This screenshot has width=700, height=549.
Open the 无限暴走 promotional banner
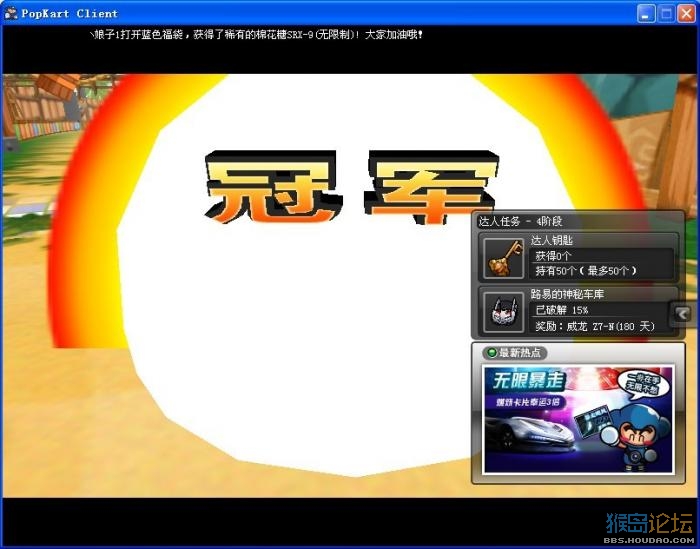point(578,419)
